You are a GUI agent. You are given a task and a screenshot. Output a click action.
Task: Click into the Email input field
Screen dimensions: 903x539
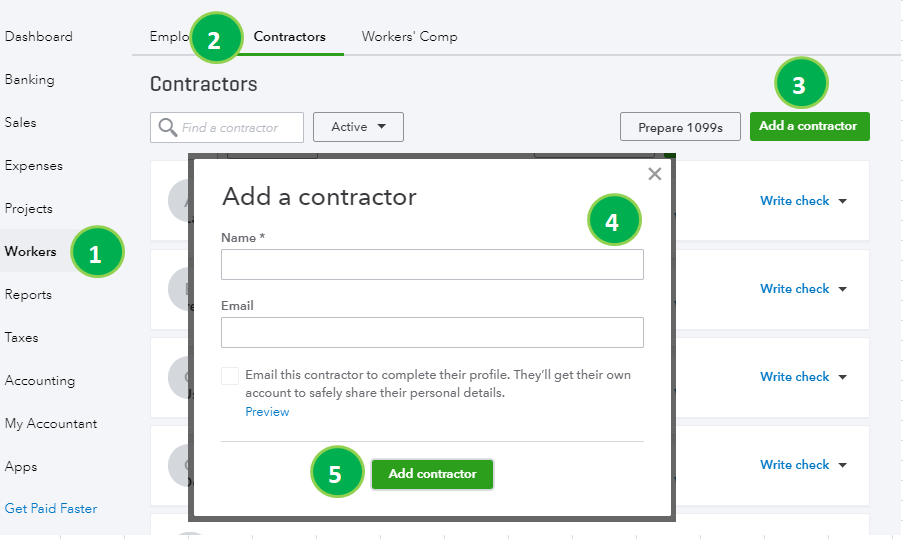432,332
